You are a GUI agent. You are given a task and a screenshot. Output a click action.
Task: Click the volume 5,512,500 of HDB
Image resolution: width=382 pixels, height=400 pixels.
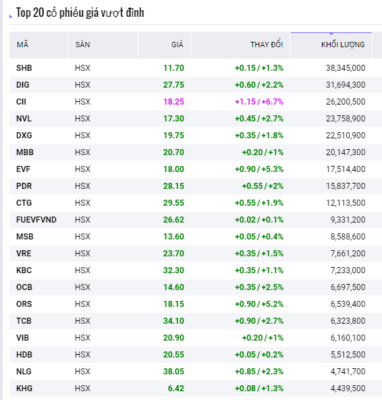click(348, 355)
